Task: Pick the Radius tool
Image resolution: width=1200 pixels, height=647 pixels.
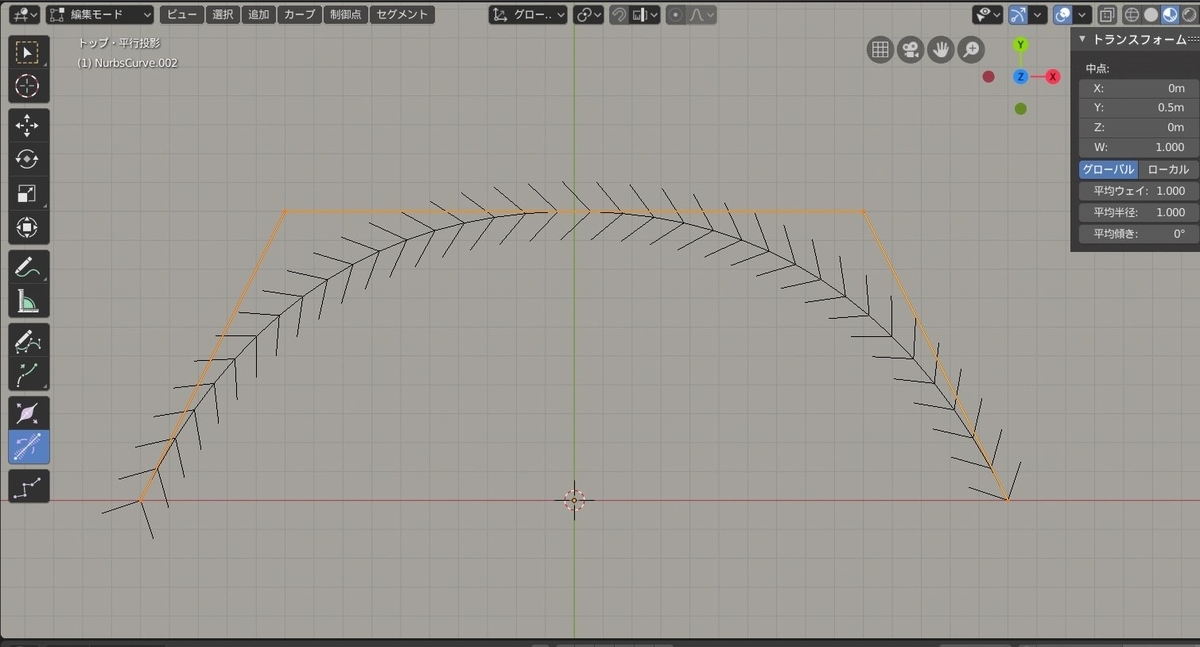Action: [x=28, y=413]
